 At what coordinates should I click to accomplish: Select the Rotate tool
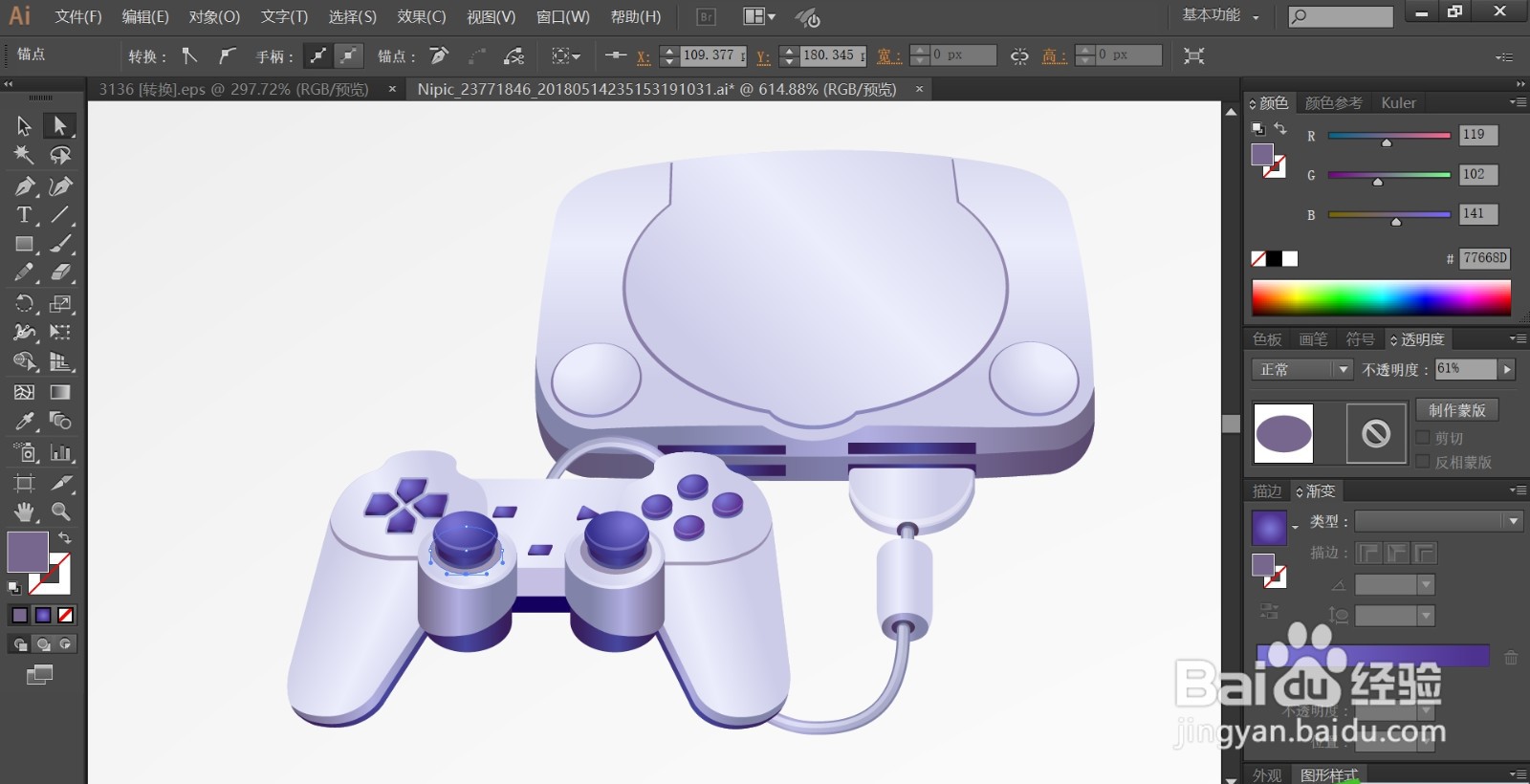point(24,303)
